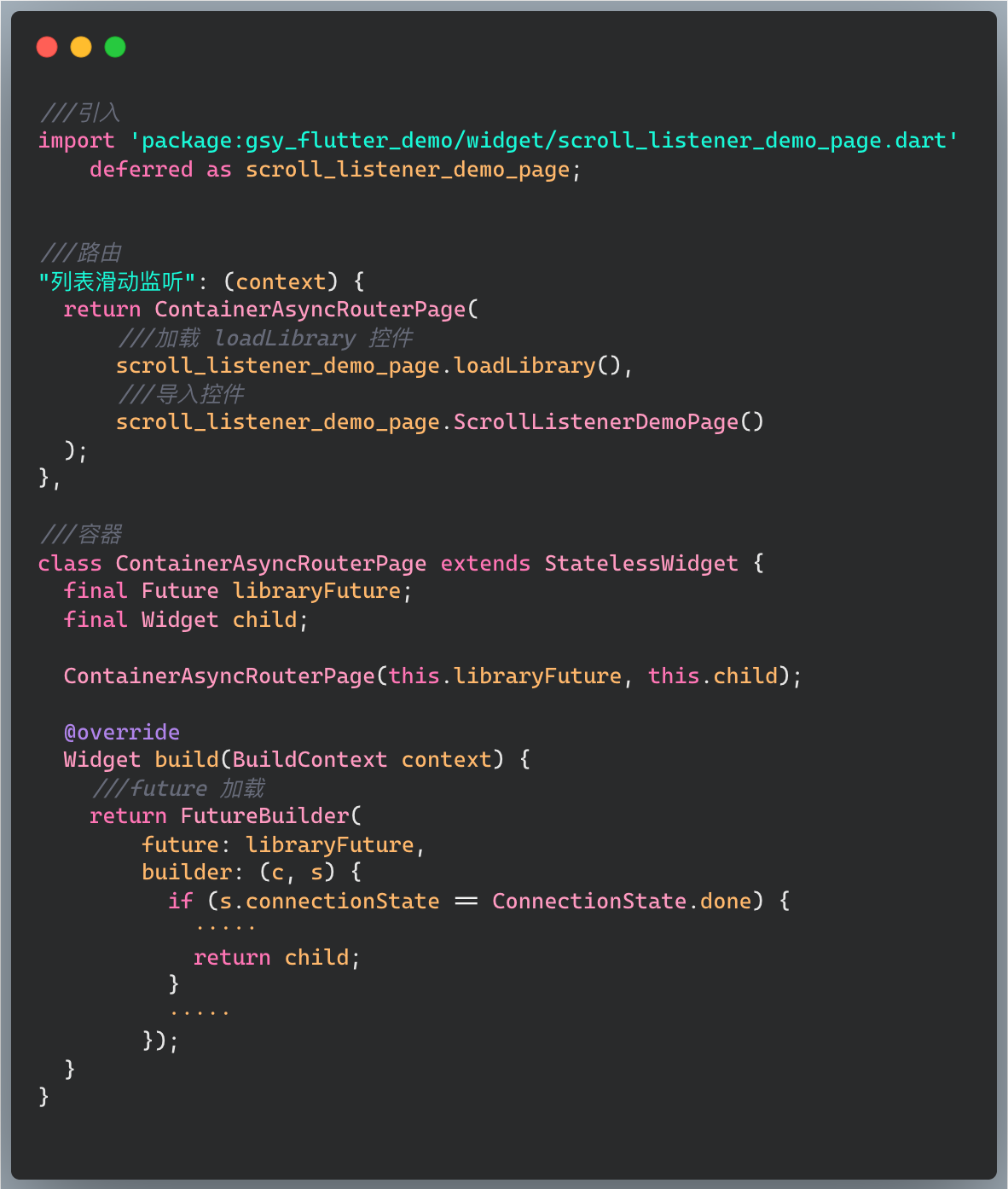
Task: Click the 'return child;' statement
Action: point(276,958)
